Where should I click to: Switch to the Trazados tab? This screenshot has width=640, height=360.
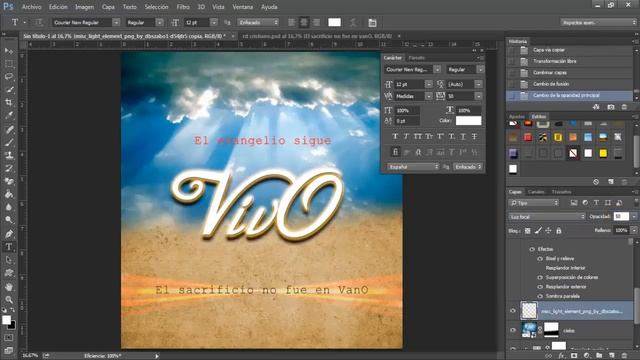click(561, 192)
